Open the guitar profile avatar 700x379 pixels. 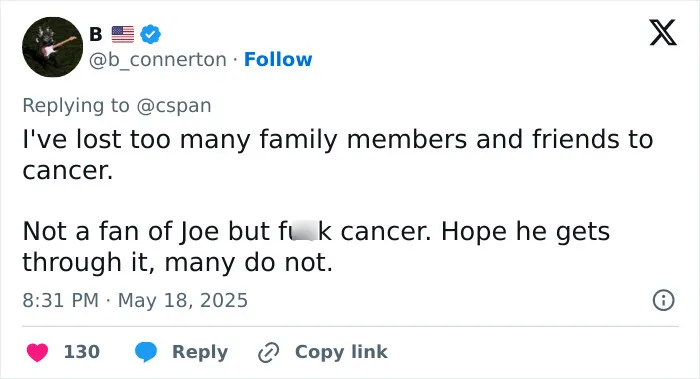coord(53,47)
